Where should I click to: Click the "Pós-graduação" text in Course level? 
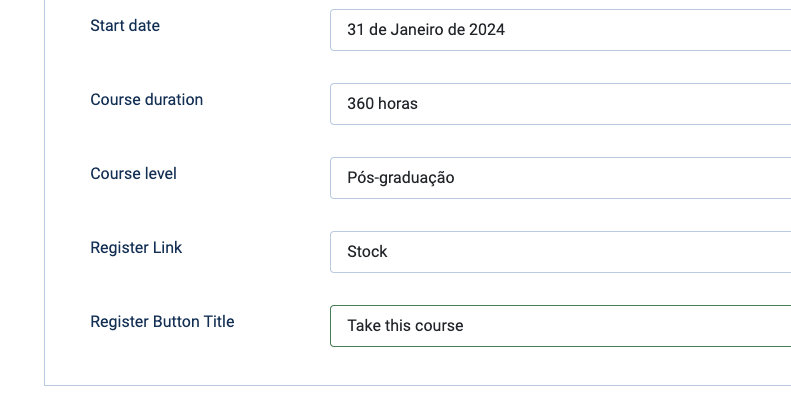click(x=400, y=178)
